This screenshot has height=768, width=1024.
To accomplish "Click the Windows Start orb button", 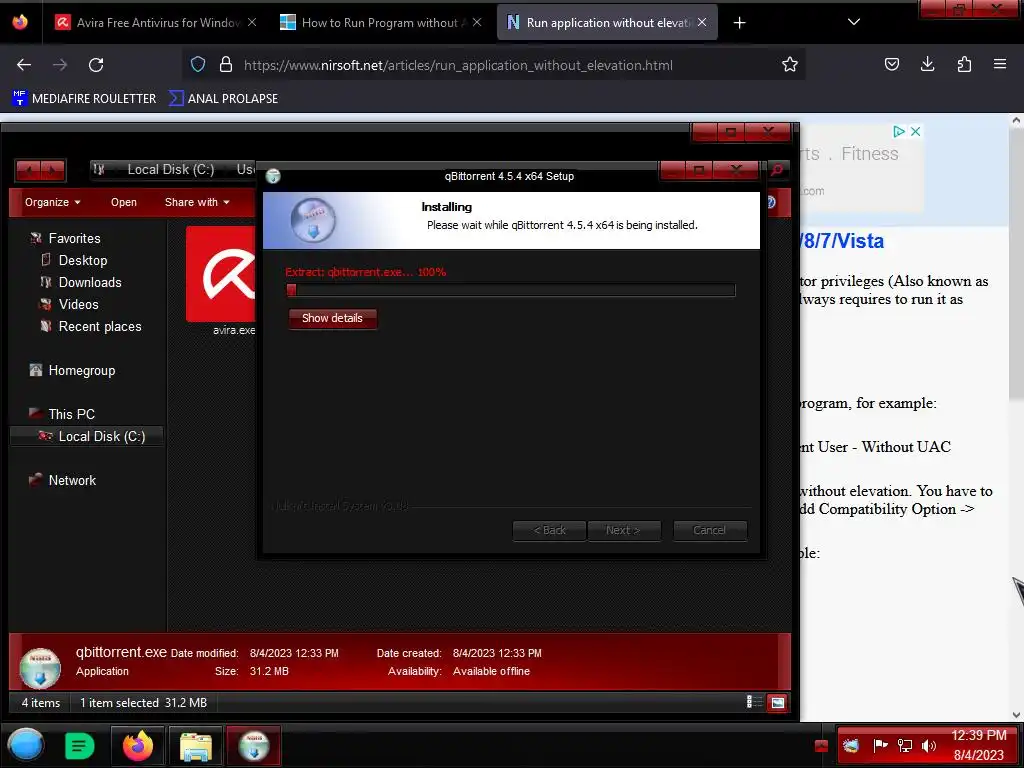I will coord(25,745).
